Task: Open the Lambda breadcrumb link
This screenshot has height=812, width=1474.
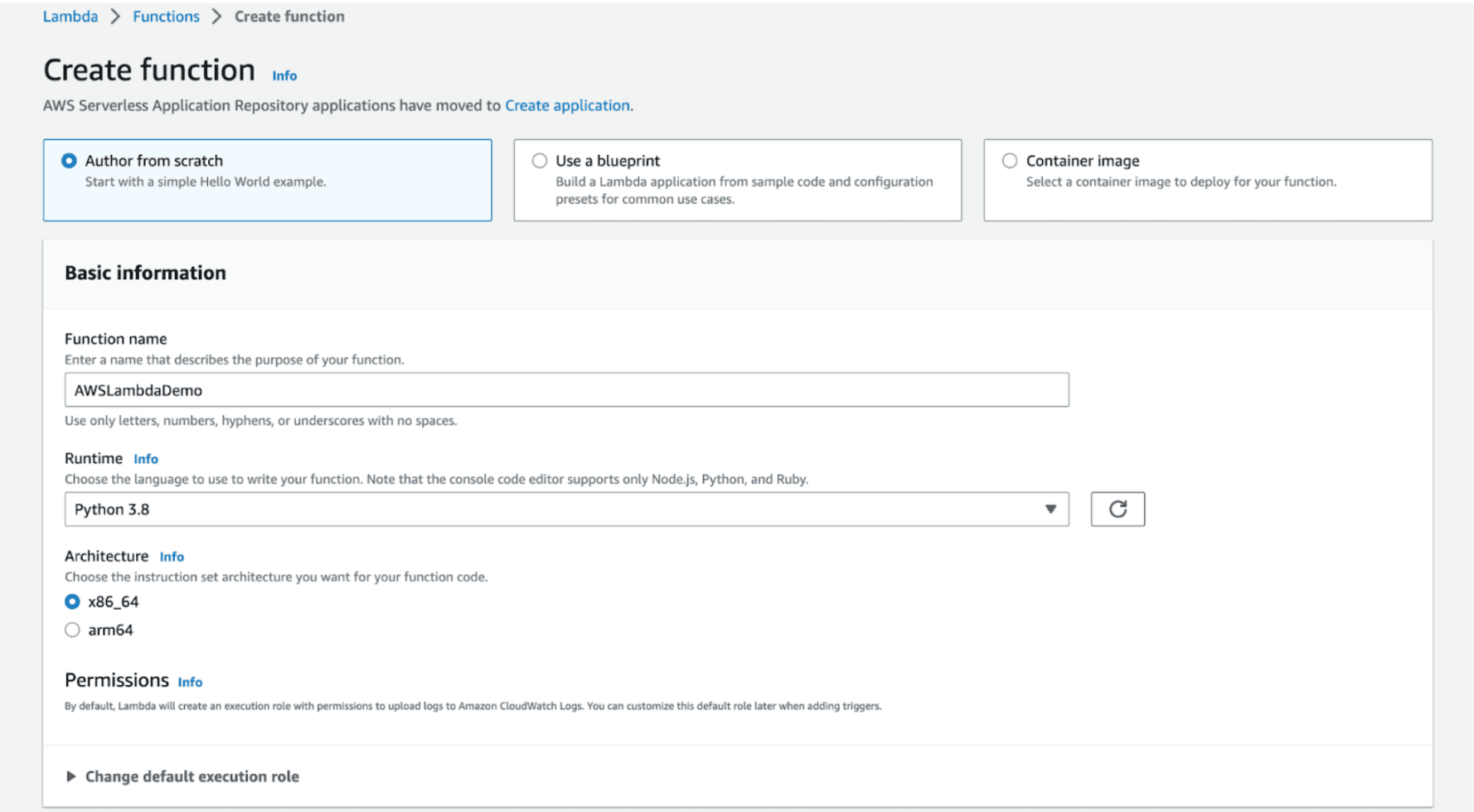Action: coord(70,17)
